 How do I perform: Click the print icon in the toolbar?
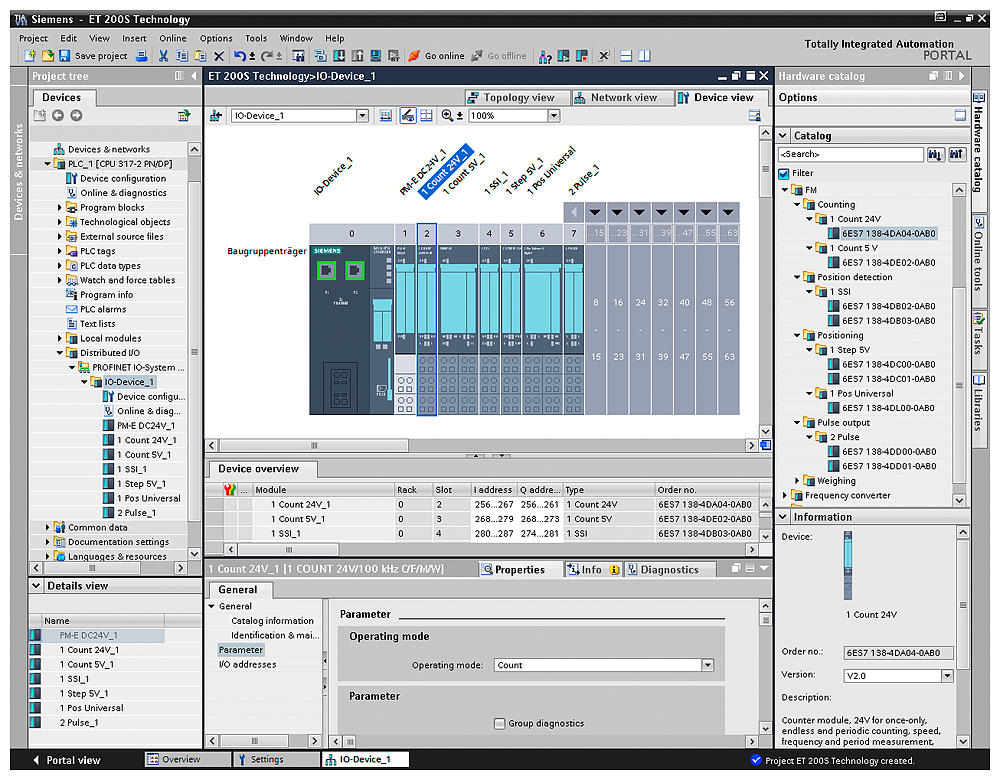point(141,56)
